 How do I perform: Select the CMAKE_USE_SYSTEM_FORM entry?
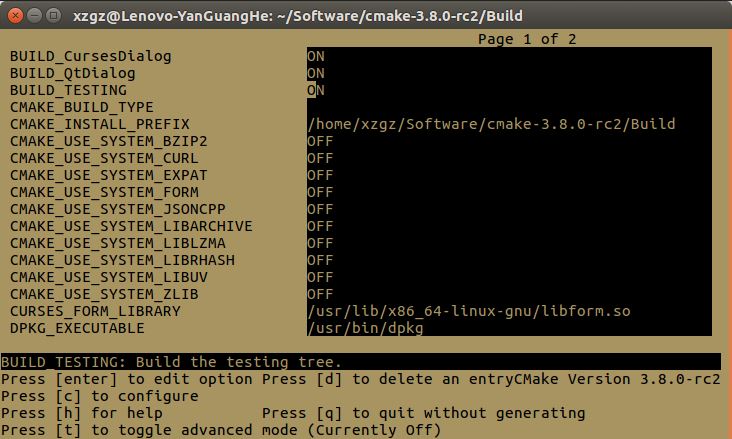[104, 192]
